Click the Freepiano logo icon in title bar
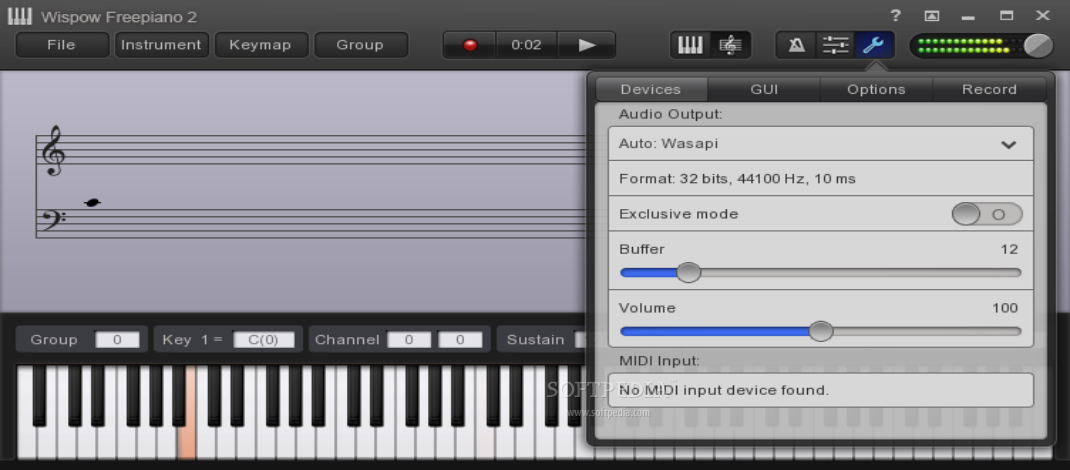Image resolution: width=1070 pixels, height=470 pixels. 20,16
